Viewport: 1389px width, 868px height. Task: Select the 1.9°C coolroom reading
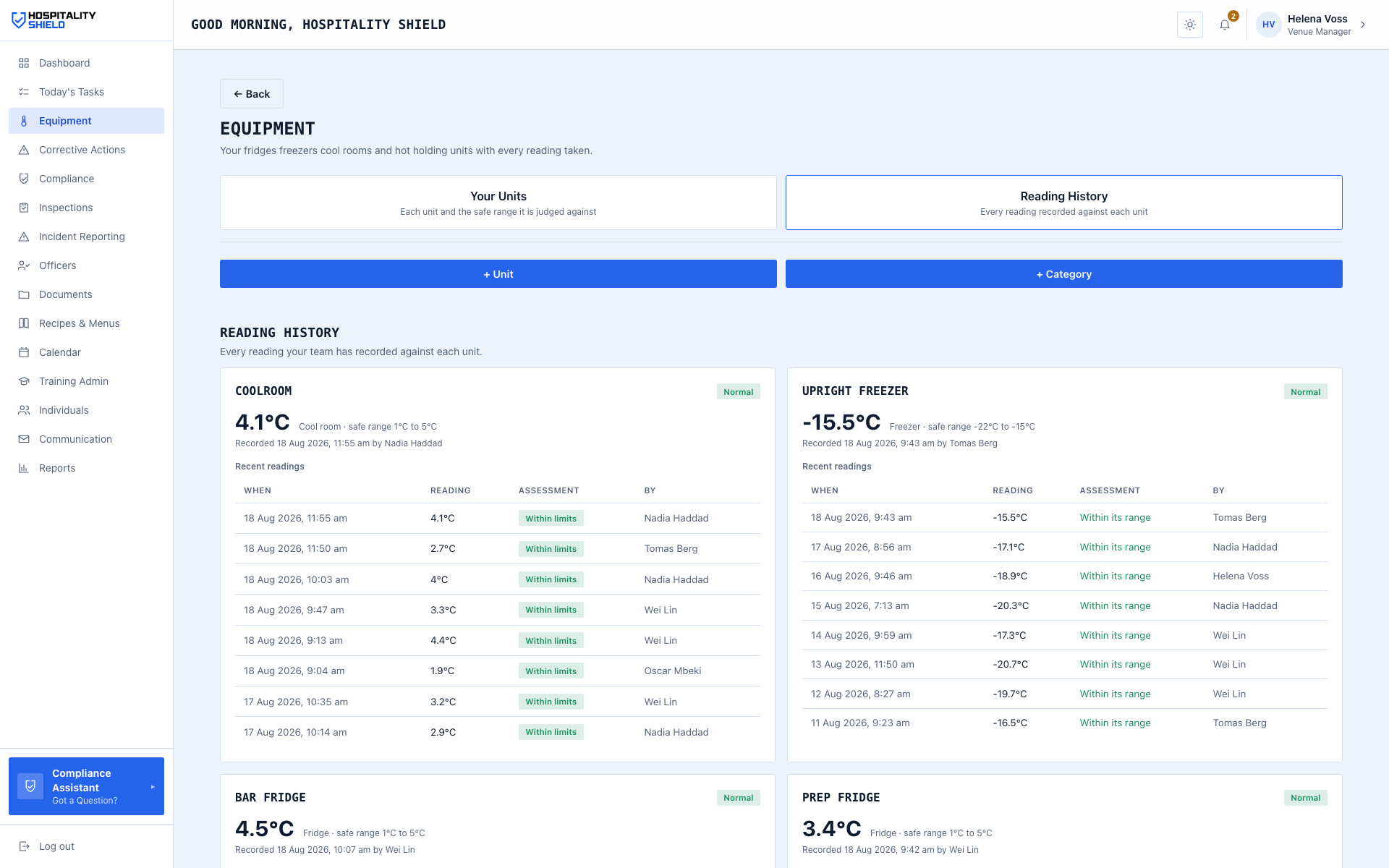click(x=443, y=671)
